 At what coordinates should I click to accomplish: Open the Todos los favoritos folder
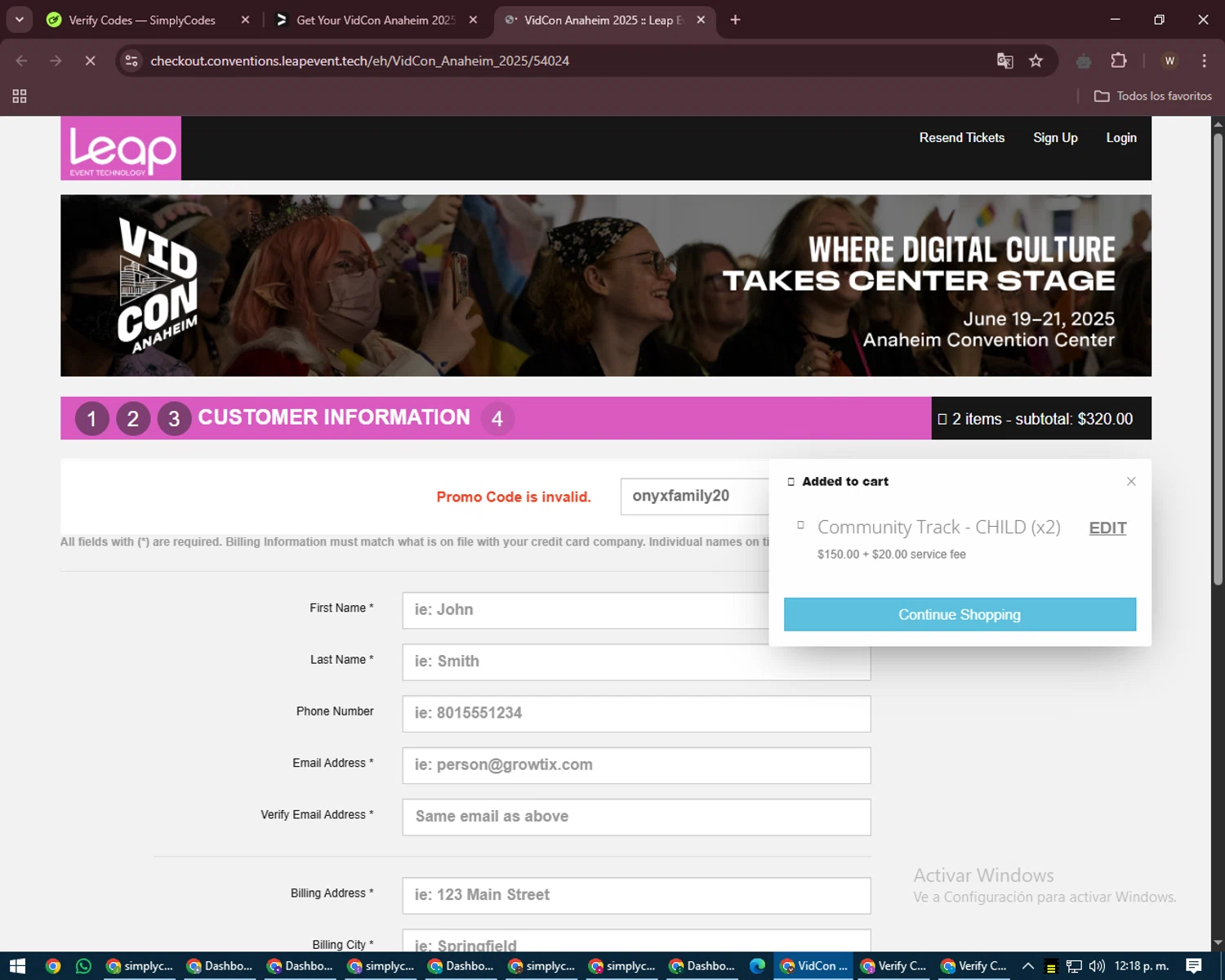pyautogui.click(x=1153, y=96)
